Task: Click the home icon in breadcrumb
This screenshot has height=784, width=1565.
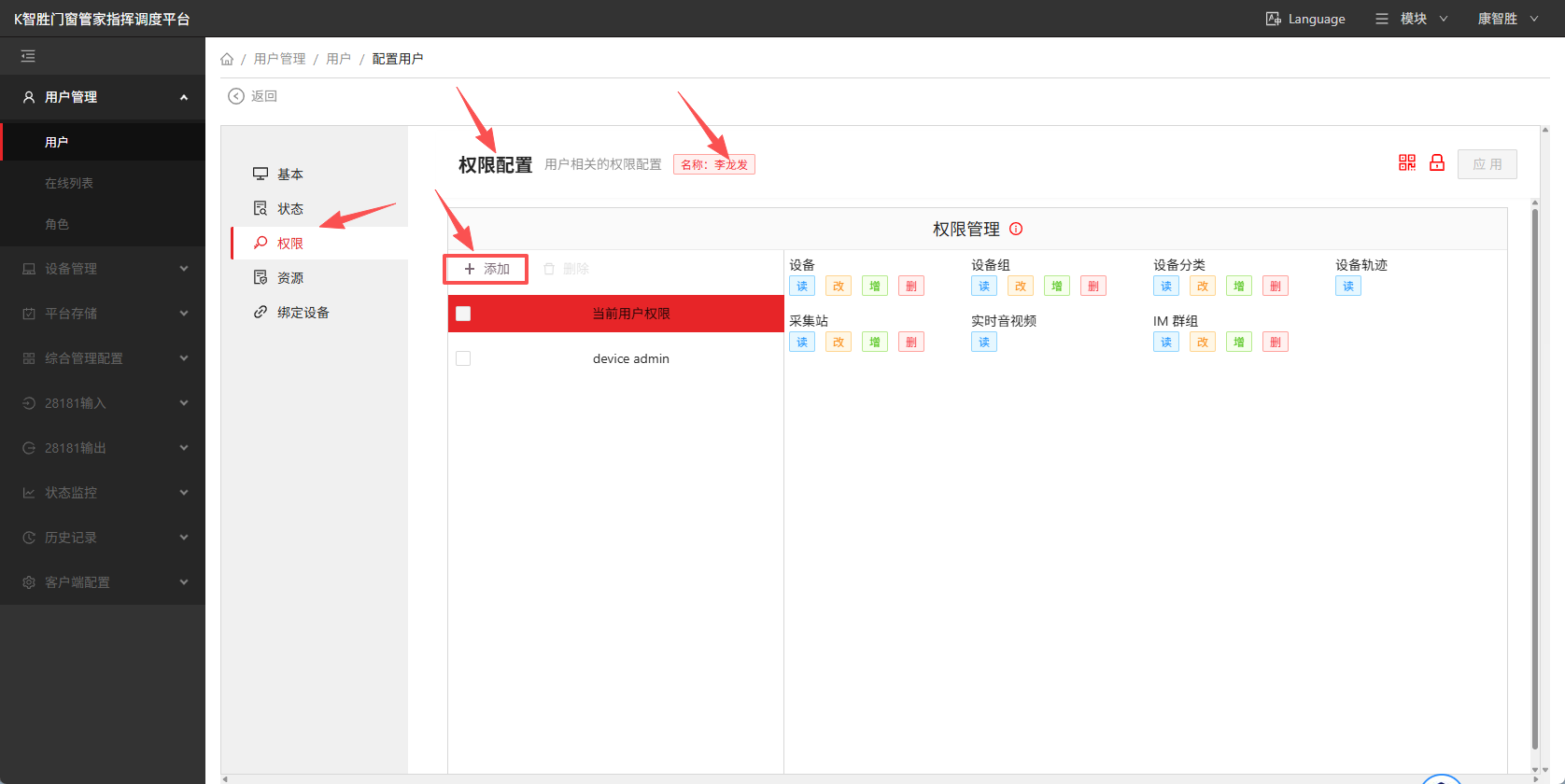Action: click(227, 59)
